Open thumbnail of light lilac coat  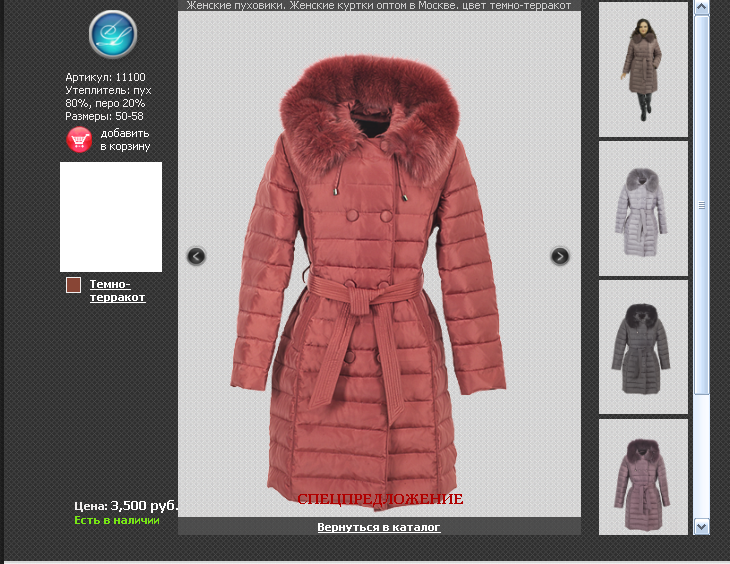[643, 208]
